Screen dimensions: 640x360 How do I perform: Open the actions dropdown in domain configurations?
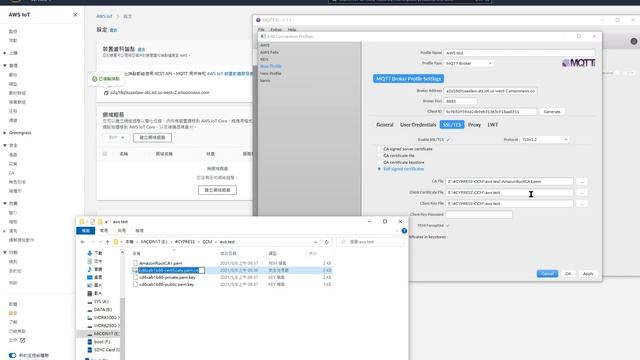click(x=116, y=138)
